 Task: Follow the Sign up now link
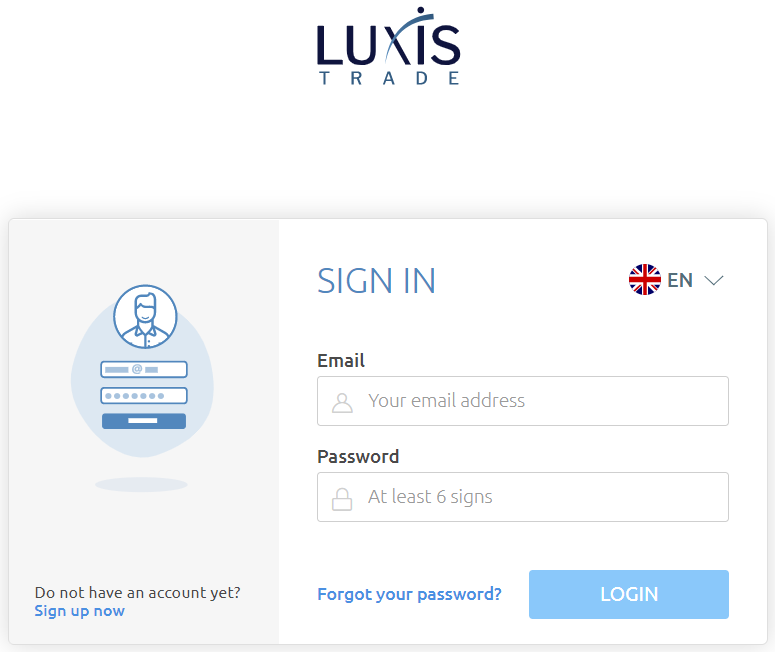coord(80,611)
